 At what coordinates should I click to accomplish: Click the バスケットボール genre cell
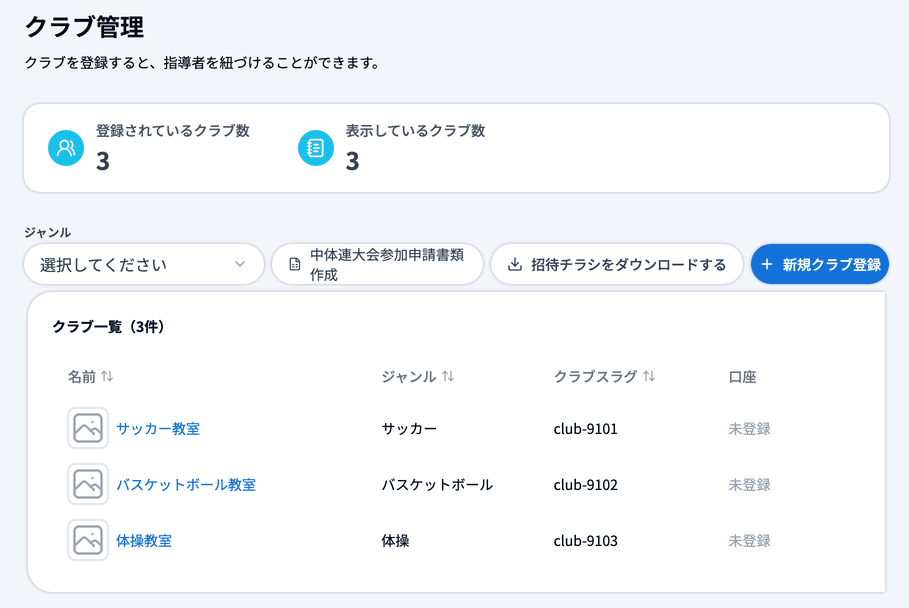[x=437, y=485]
